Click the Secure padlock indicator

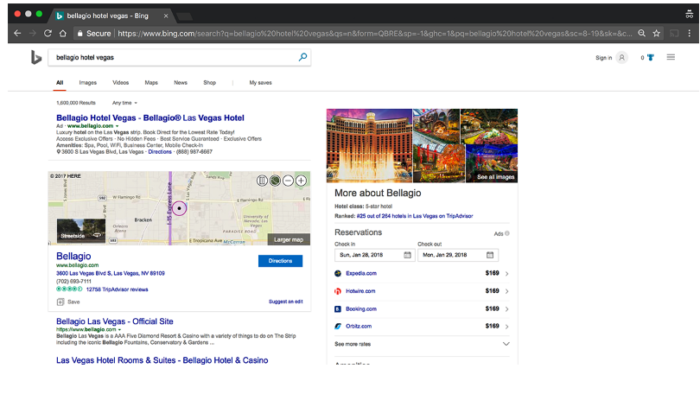(80, 33)
